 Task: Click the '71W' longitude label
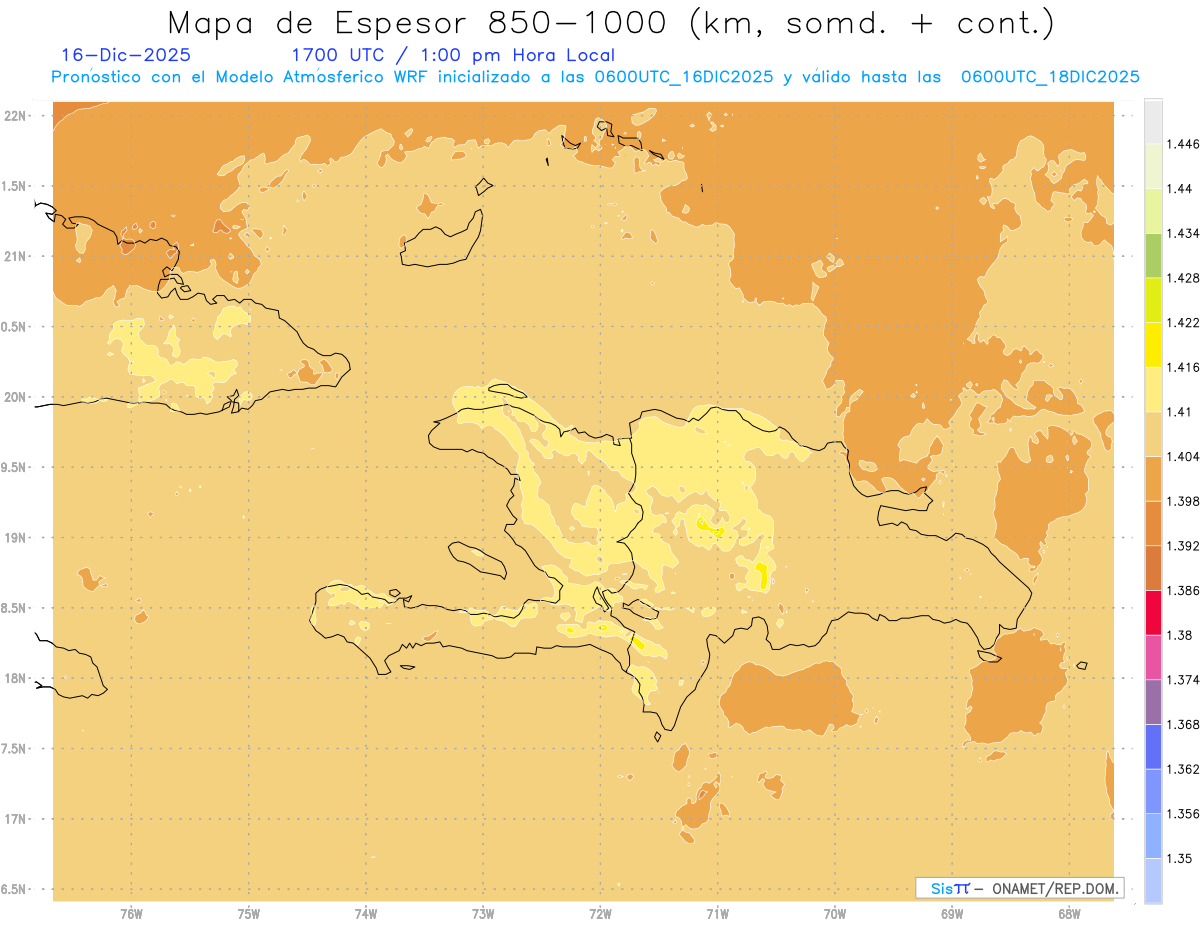pyautogui.click(x=717, y=914)
